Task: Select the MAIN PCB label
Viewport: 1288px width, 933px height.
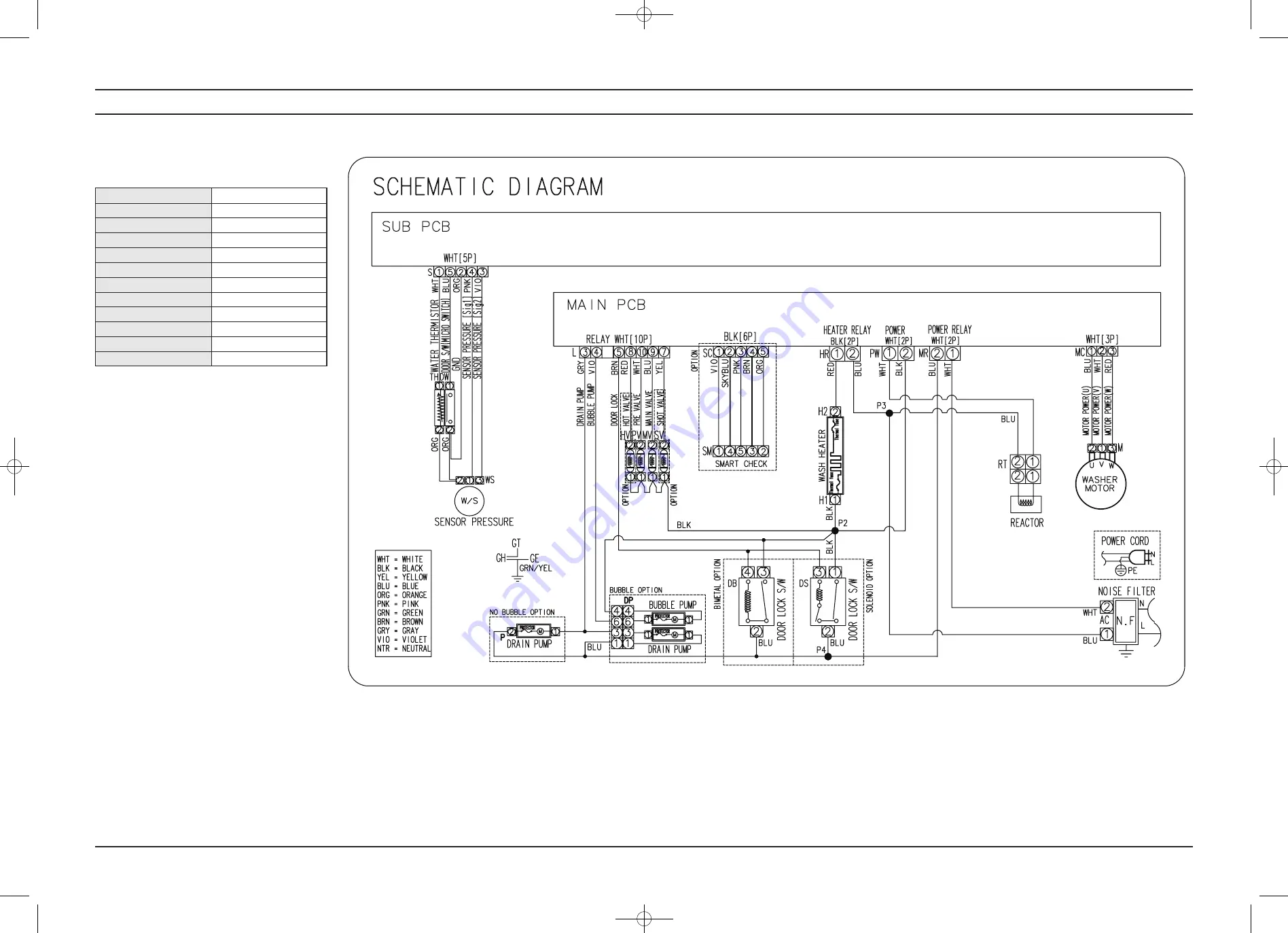Action: coord(606,305)
